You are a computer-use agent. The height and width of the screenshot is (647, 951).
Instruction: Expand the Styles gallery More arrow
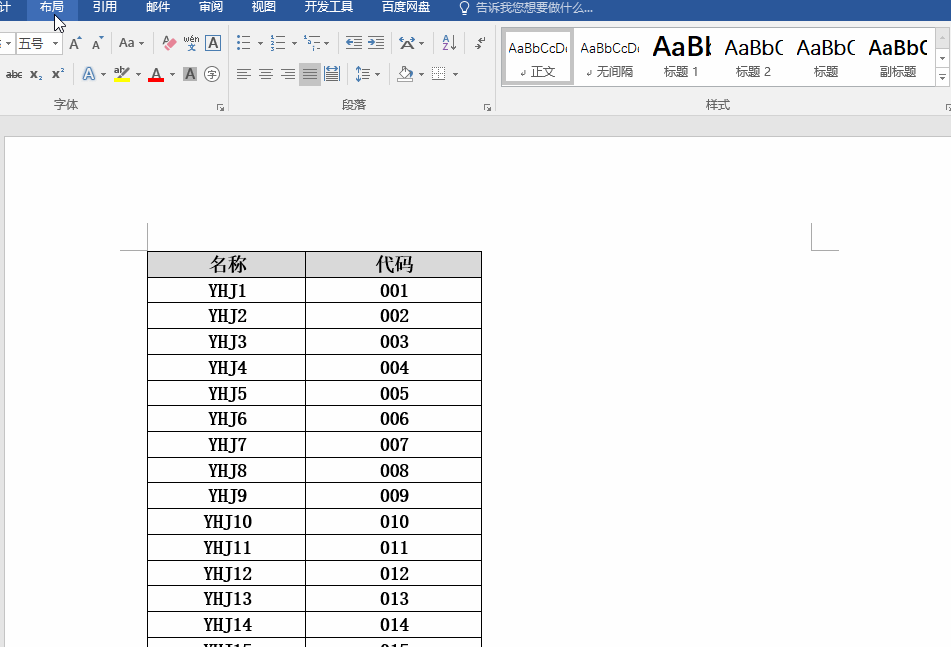942,77
